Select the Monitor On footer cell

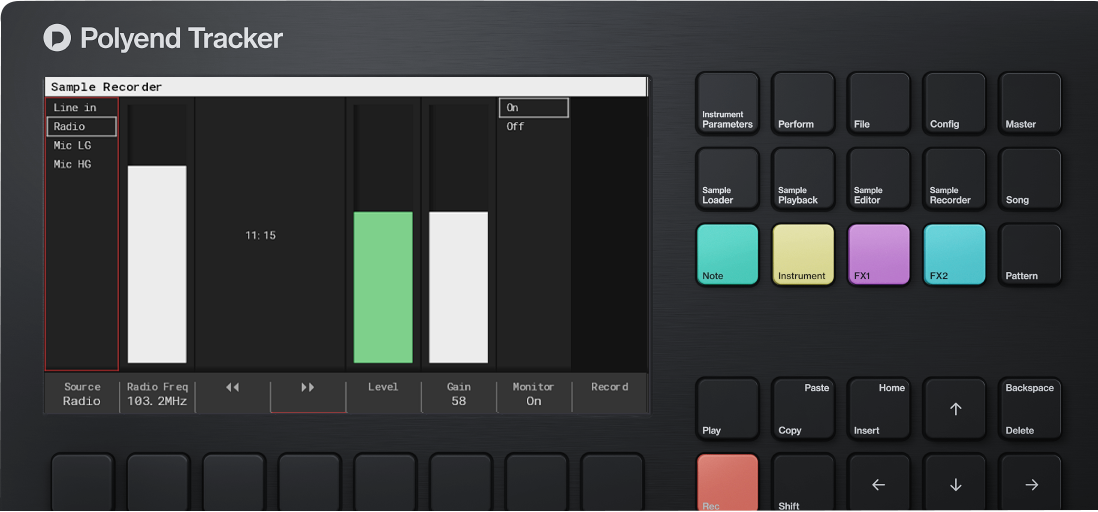(534, 394)
